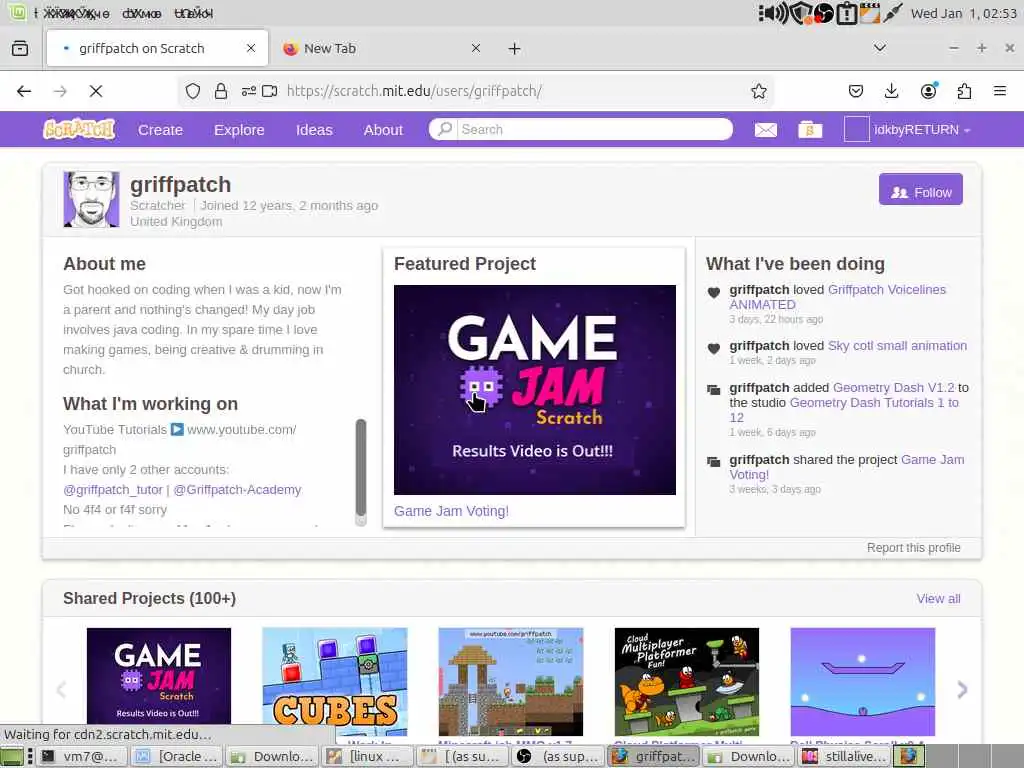Open the Sky cotl small animation link
This screenshot has width=1024, height=768.
pos(897,345)
